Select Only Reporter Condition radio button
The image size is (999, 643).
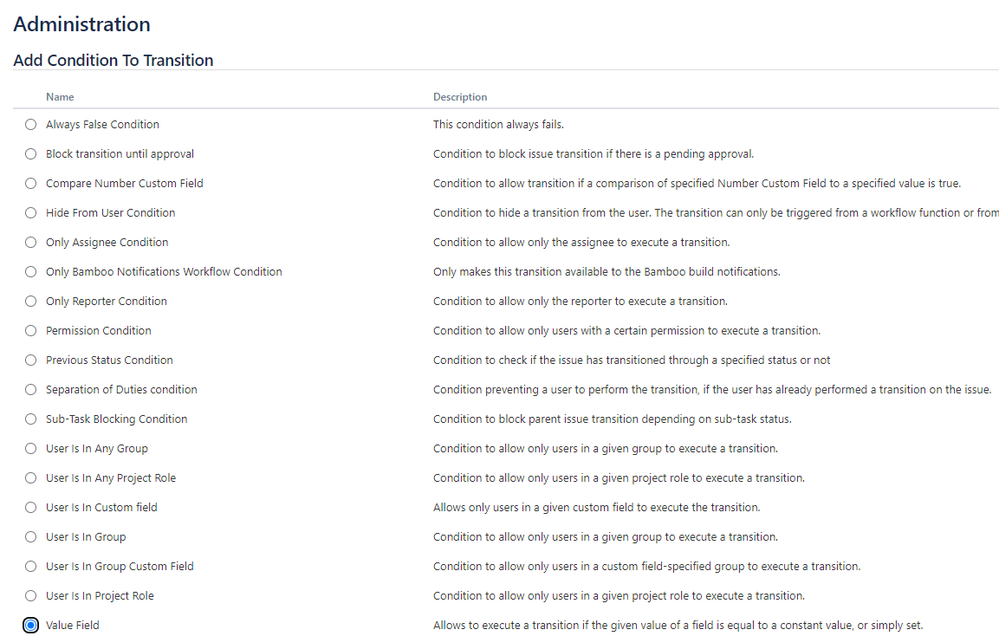tap(31, 301)
